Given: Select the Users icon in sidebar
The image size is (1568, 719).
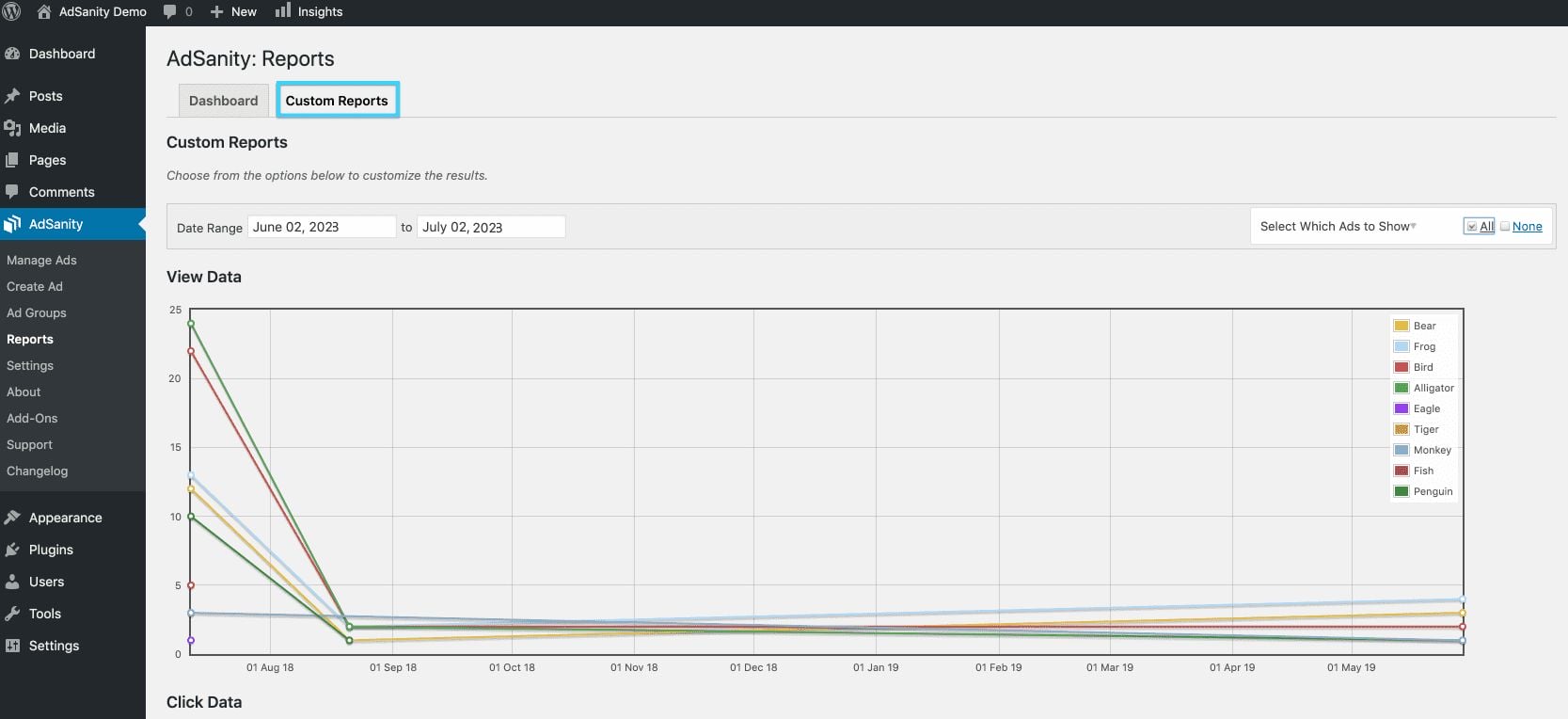Looking at the screenshot, I should 12,582.
